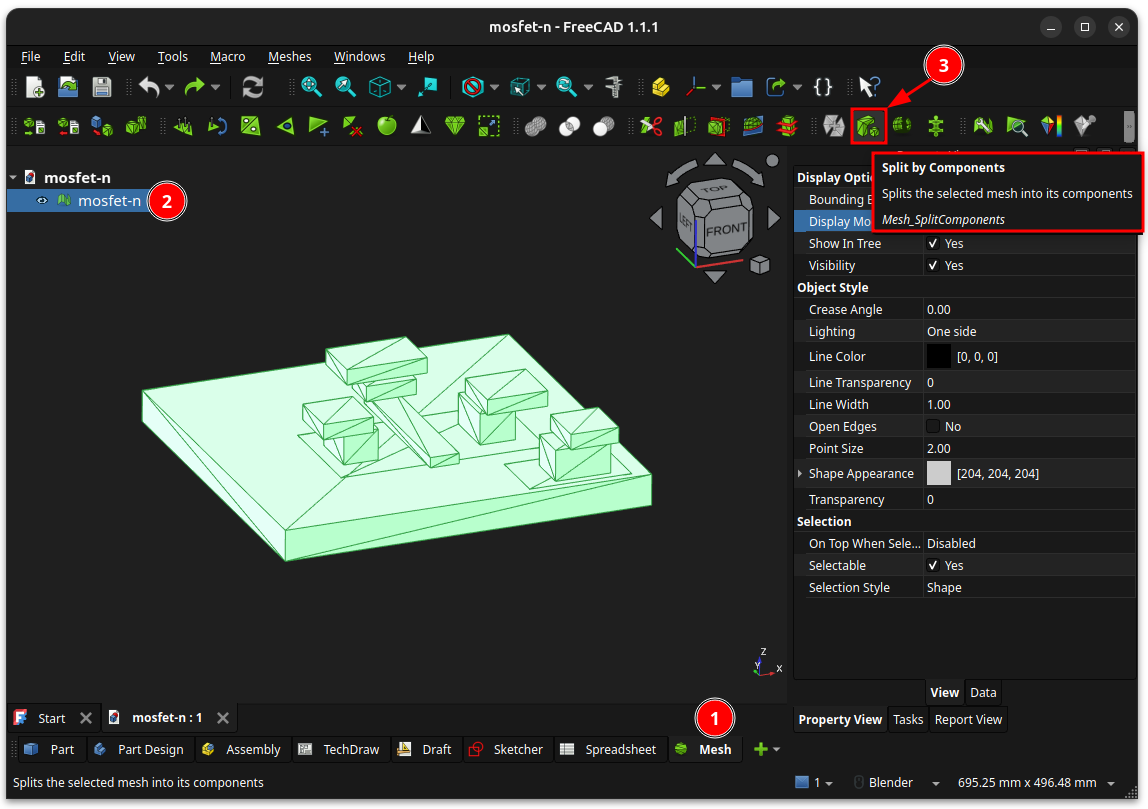
Task: Click the FRONT face of the navigation cube
Action: click(726, 229)
